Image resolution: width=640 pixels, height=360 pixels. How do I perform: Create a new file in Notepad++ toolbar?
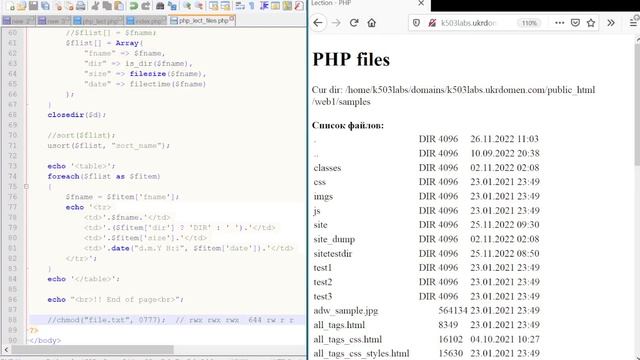click(x=11, y=6)
